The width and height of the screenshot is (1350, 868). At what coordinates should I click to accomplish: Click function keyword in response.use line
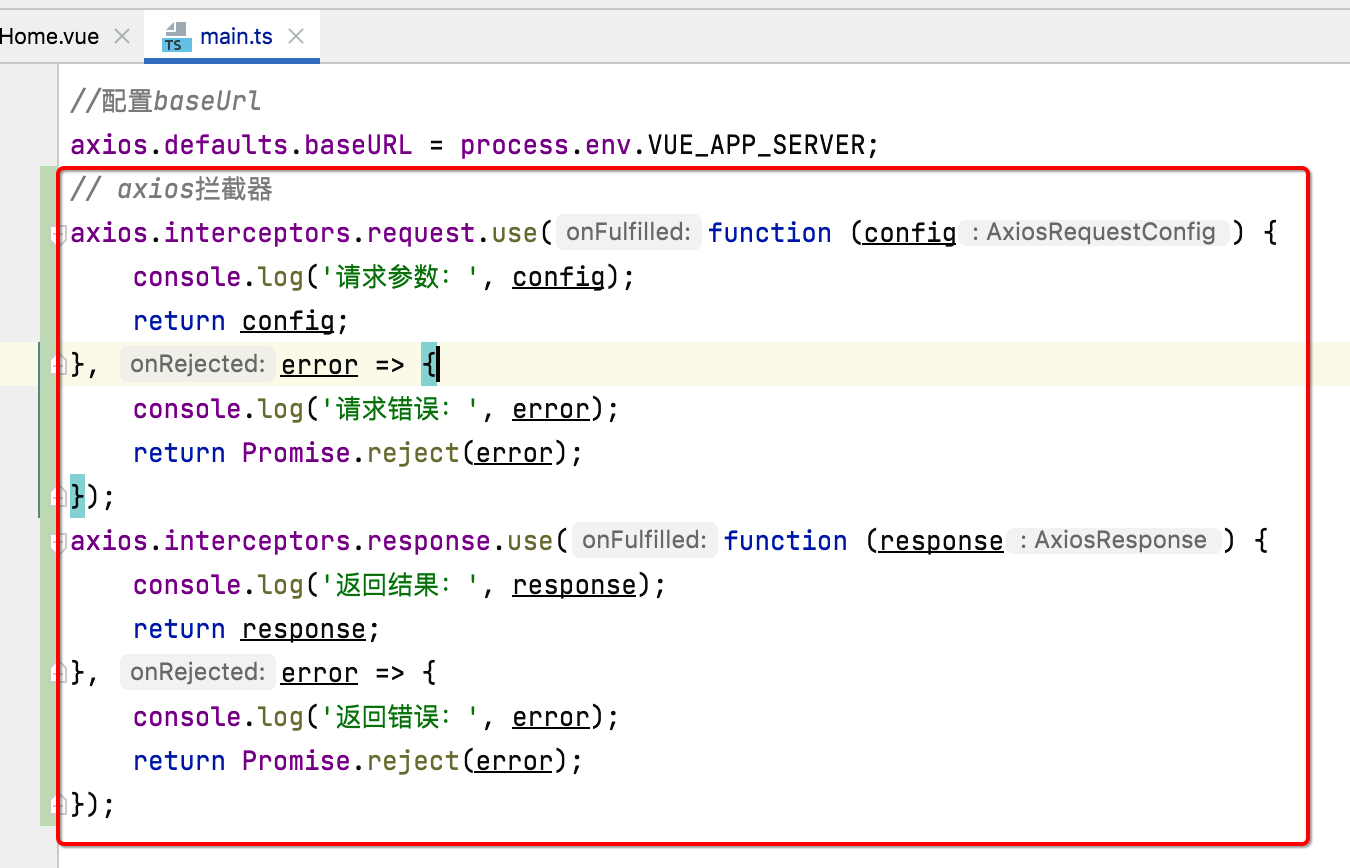coord(786,541)
